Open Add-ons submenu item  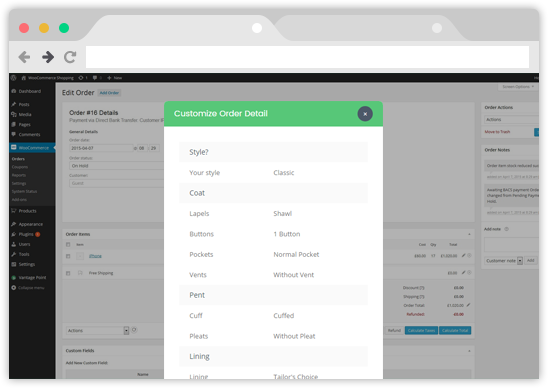pyautogui.click(x=19, y=200)
